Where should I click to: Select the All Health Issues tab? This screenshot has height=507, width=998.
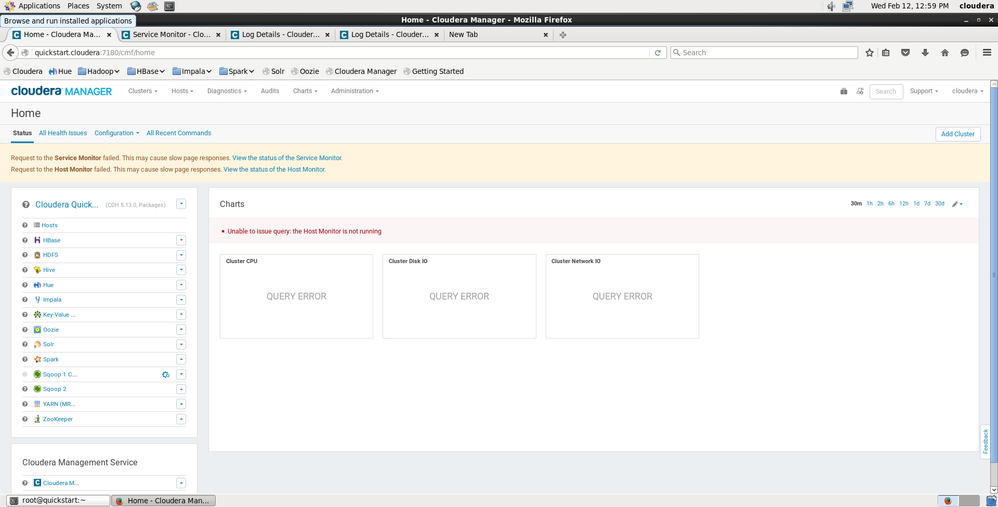tap(62, 133)
